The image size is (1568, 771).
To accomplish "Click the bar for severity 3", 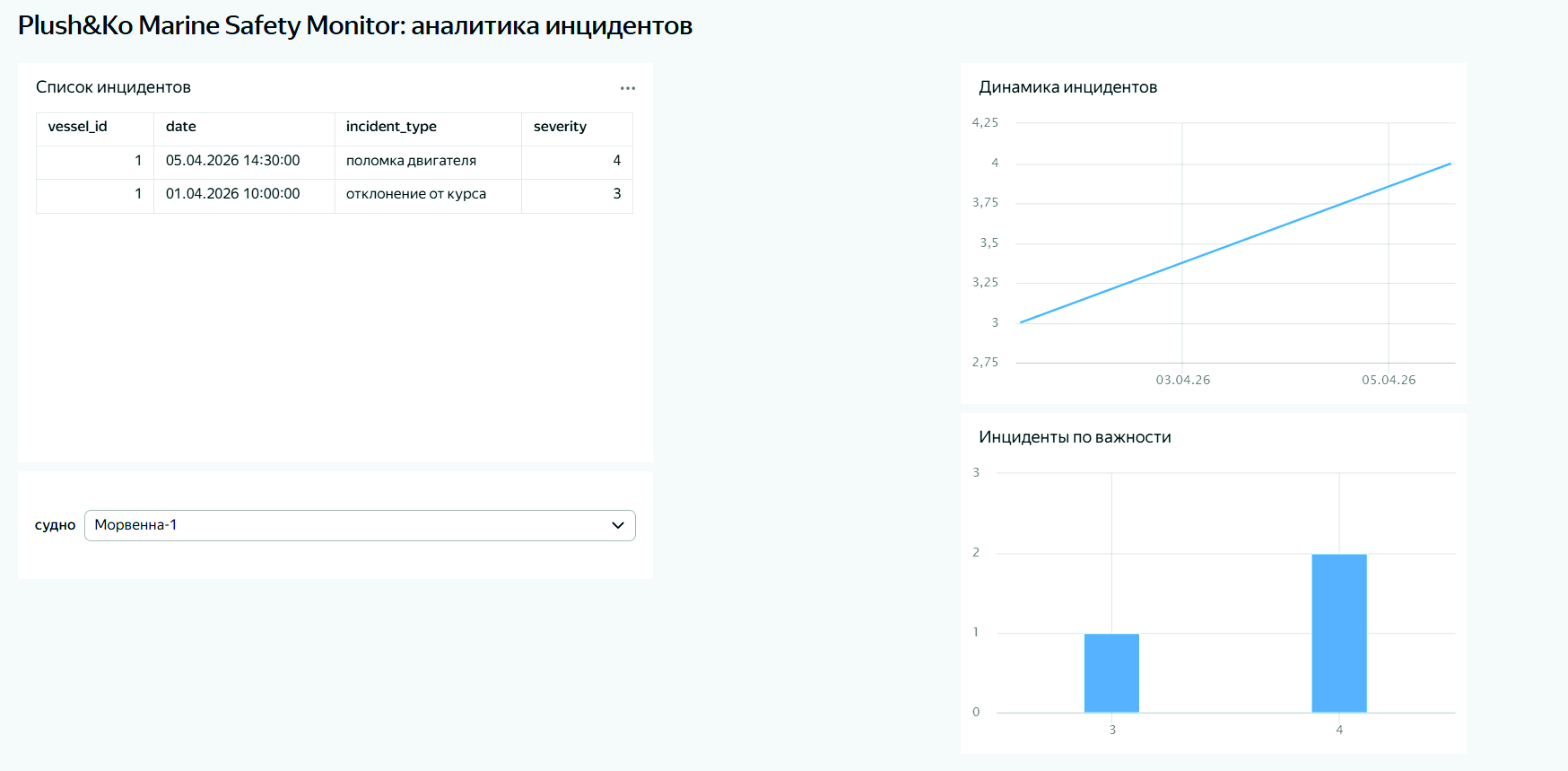I will point(1112,673).
